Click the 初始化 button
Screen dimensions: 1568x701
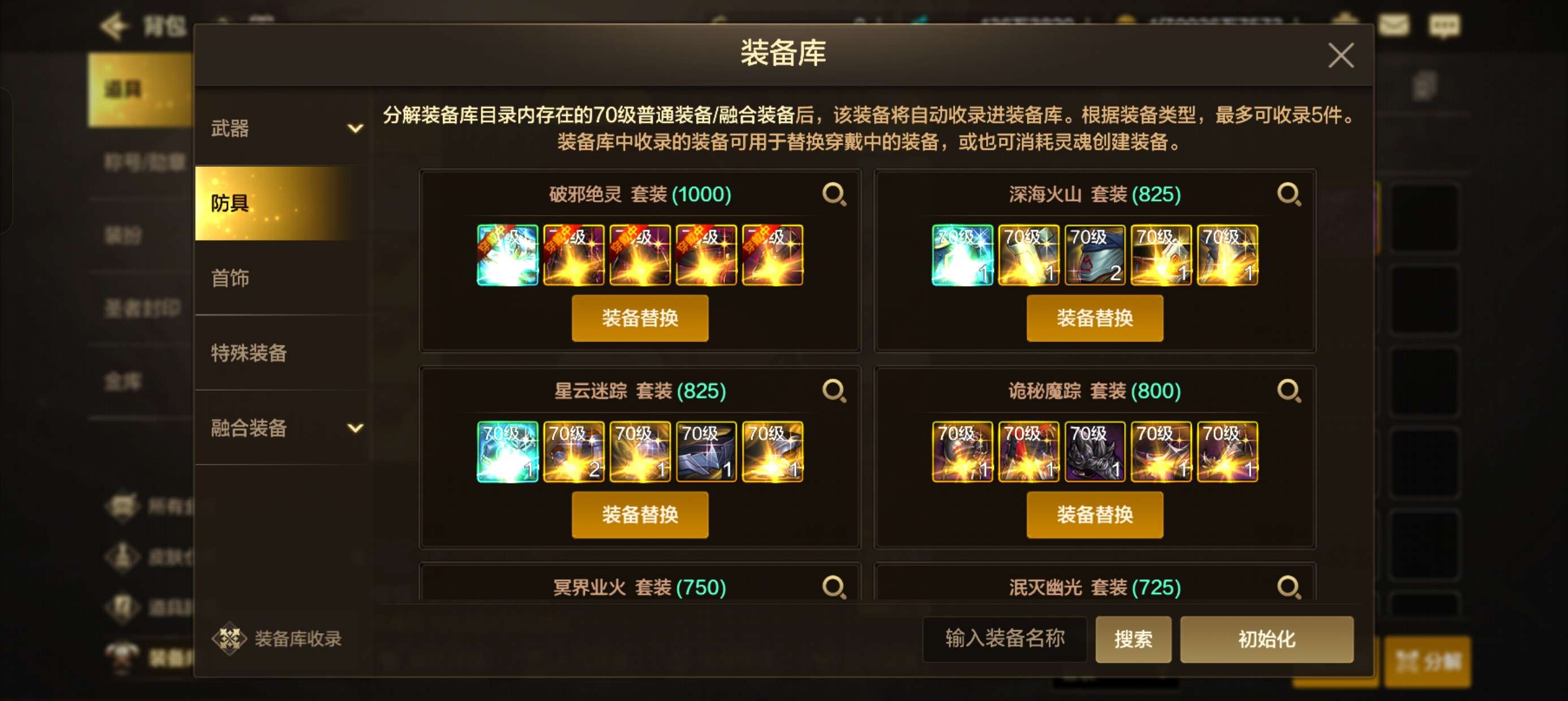(x=1266, y=639)
